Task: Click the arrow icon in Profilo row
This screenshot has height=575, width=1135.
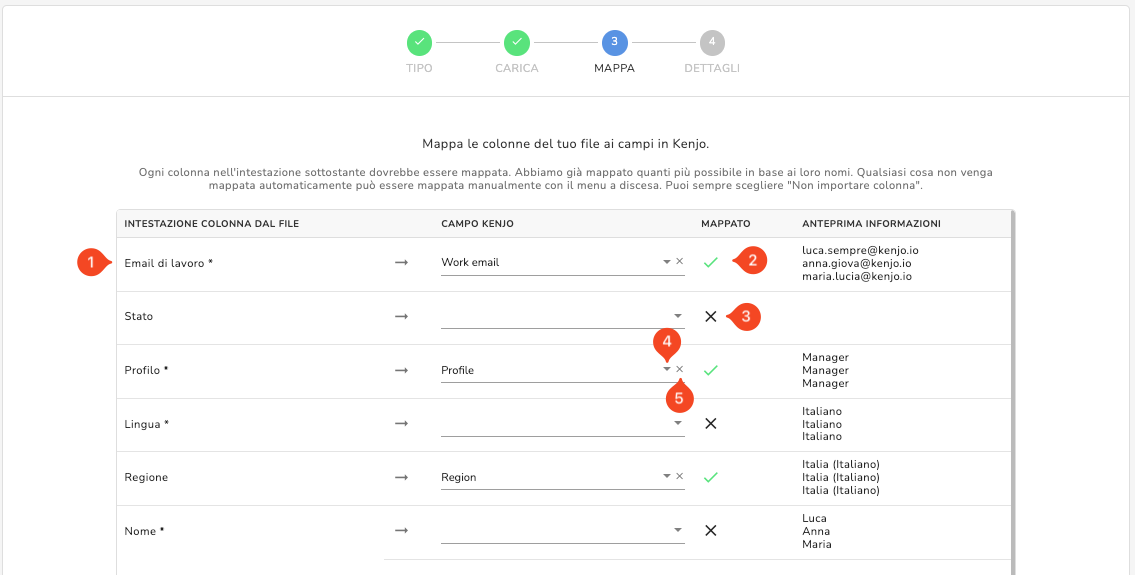Action: tap(402, 370)
